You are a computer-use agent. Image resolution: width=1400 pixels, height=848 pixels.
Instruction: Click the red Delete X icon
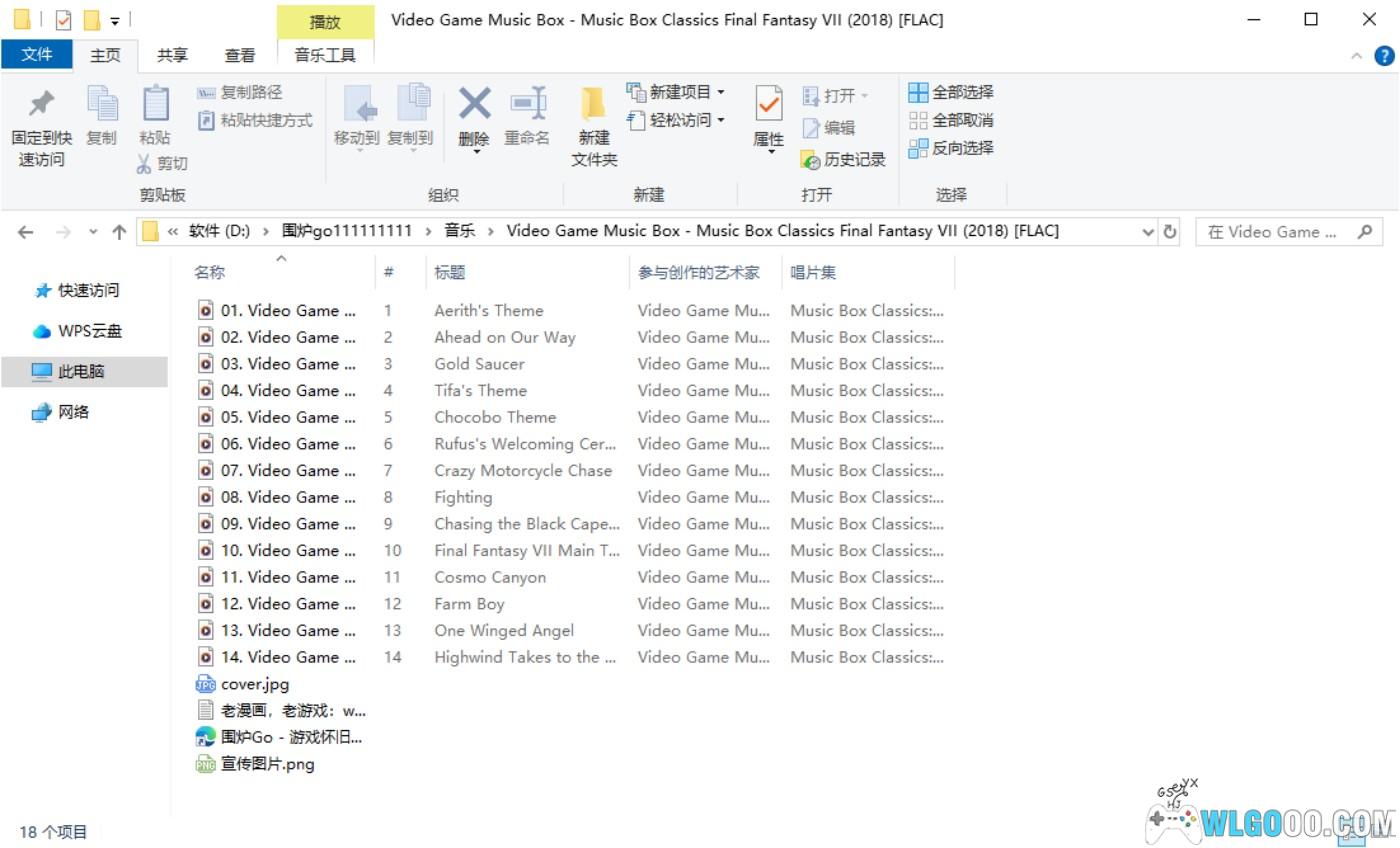click(474, 104)
